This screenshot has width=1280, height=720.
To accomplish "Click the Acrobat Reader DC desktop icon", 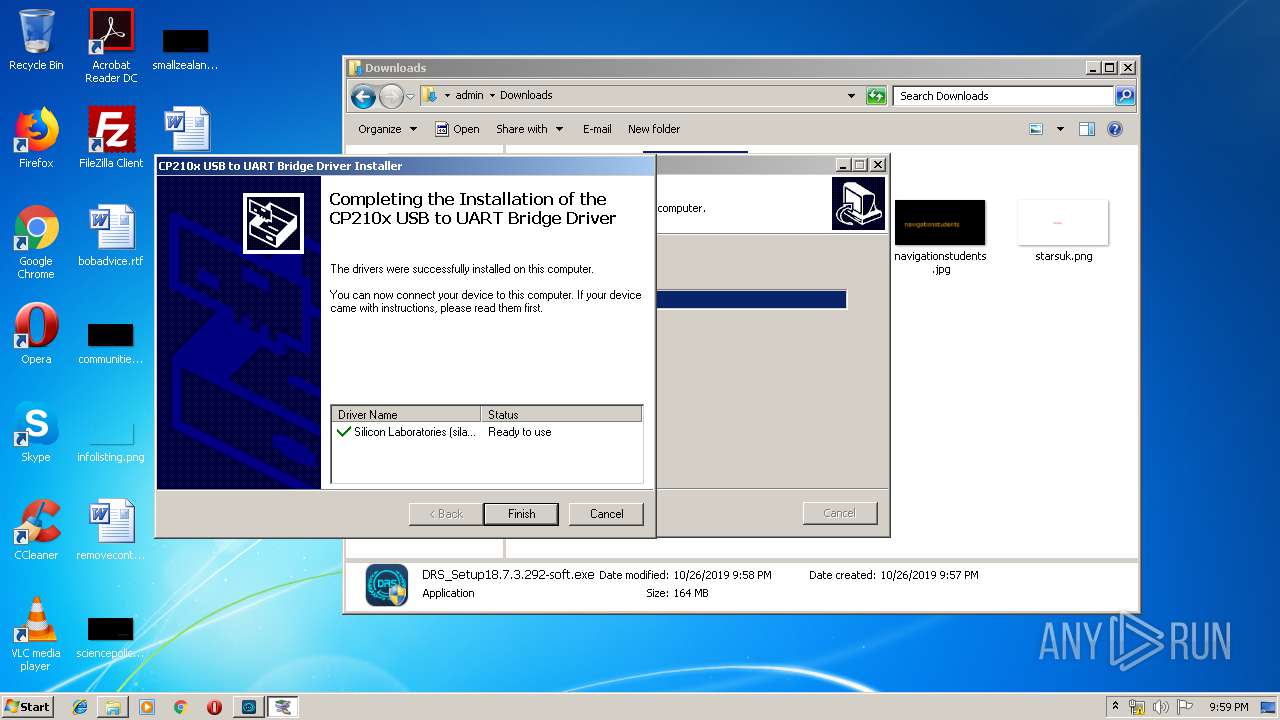I will coord(111,46).
